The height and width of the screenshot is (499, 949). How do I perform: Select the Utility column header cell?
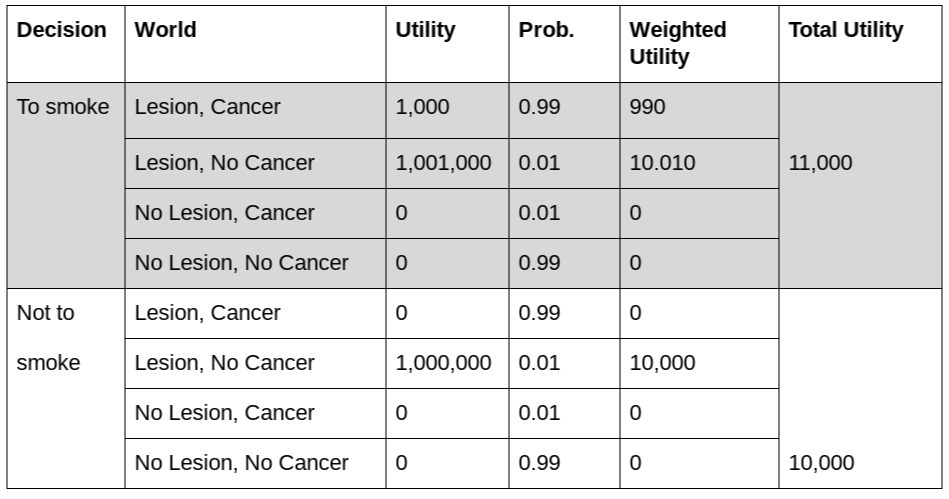click(x=425, y=30)
